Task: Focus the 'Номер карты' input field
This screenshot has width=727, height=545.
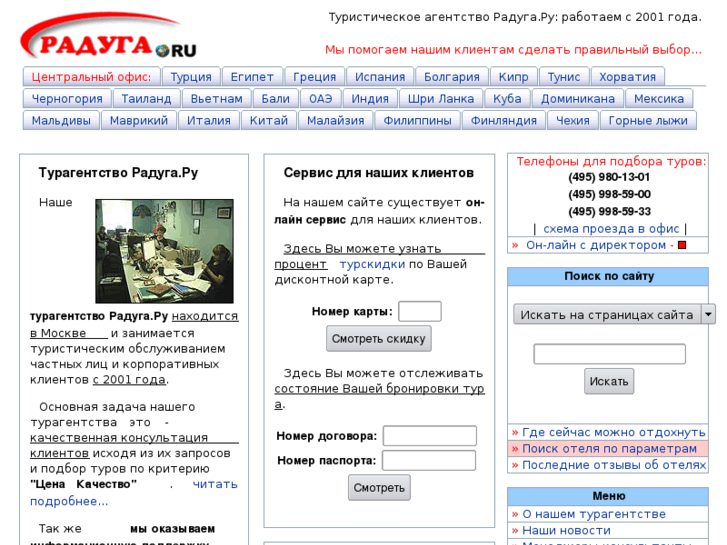Action: click(419, 311)
